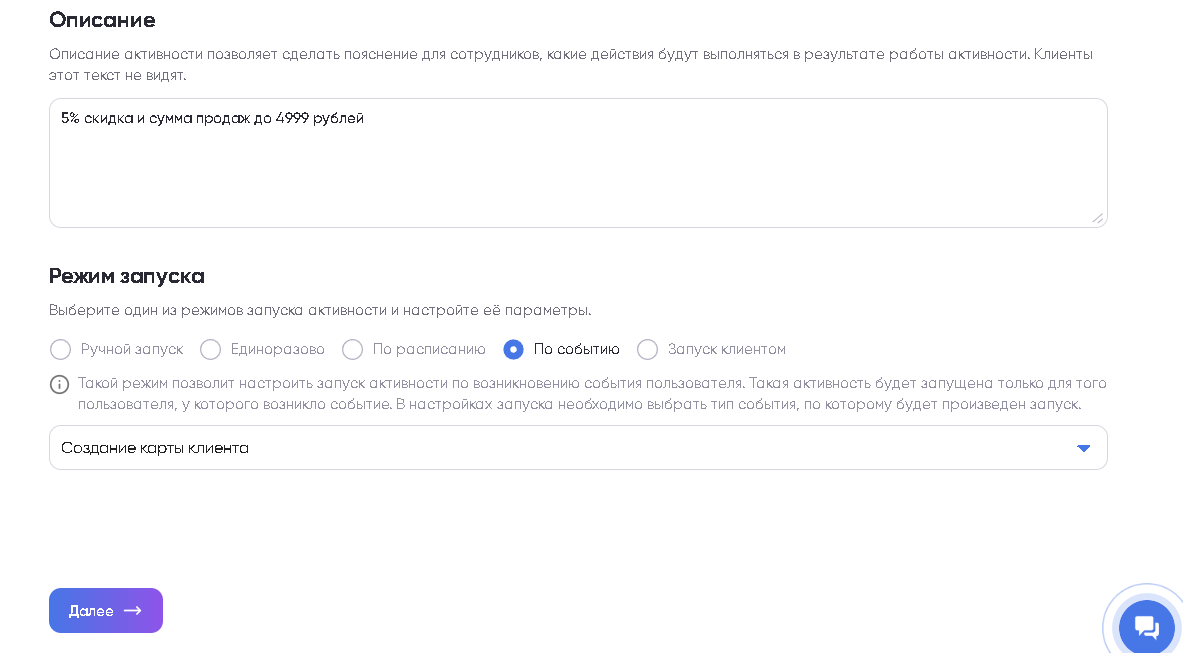This screenshot has width=1183, height=653.
Task: Click empty space at the bottom of the textarea
Action: (578, 205)
